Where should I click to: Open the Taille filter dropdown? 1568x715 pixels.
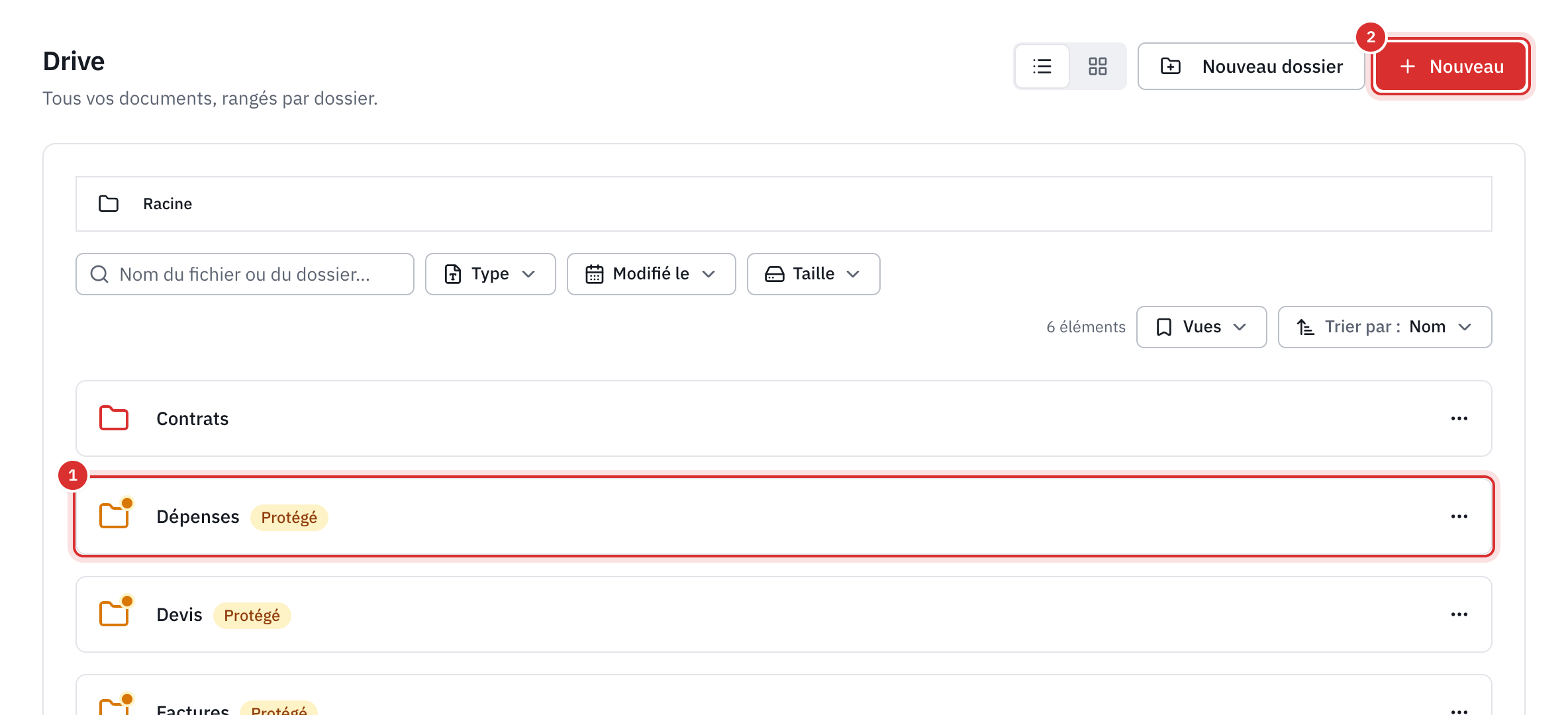pos(814,274)
